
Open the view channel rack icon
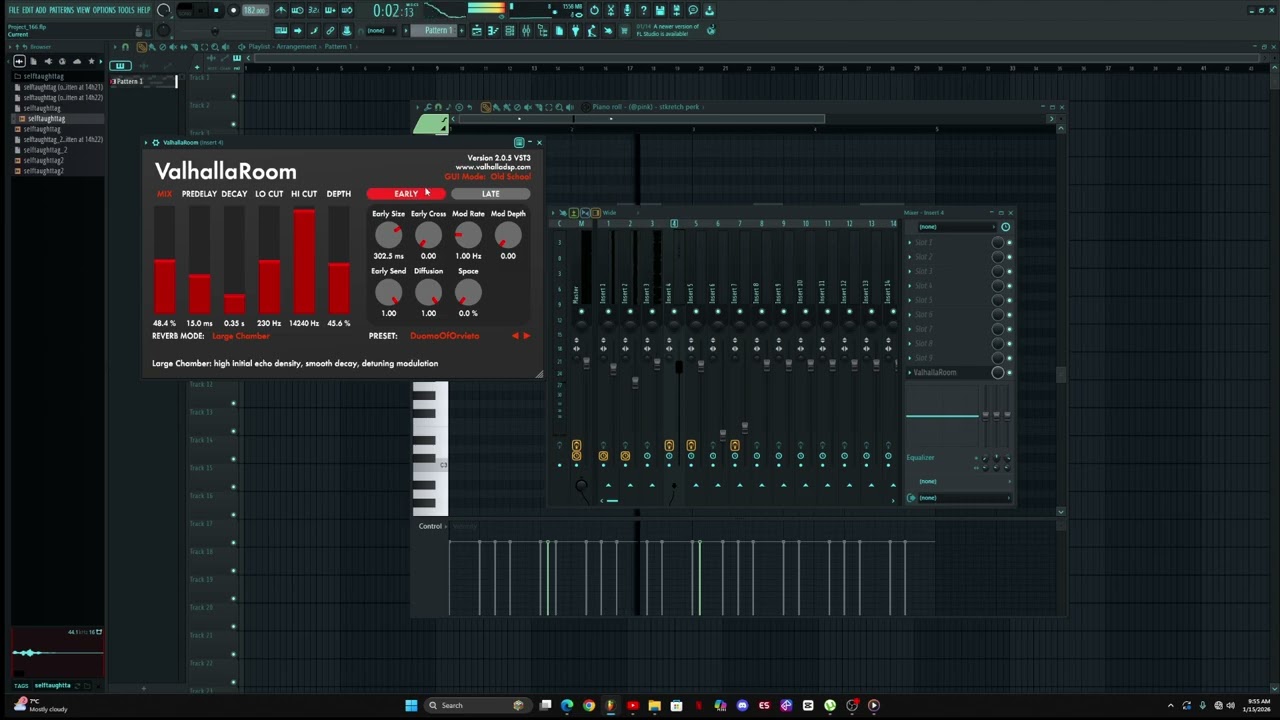point(509,31)
